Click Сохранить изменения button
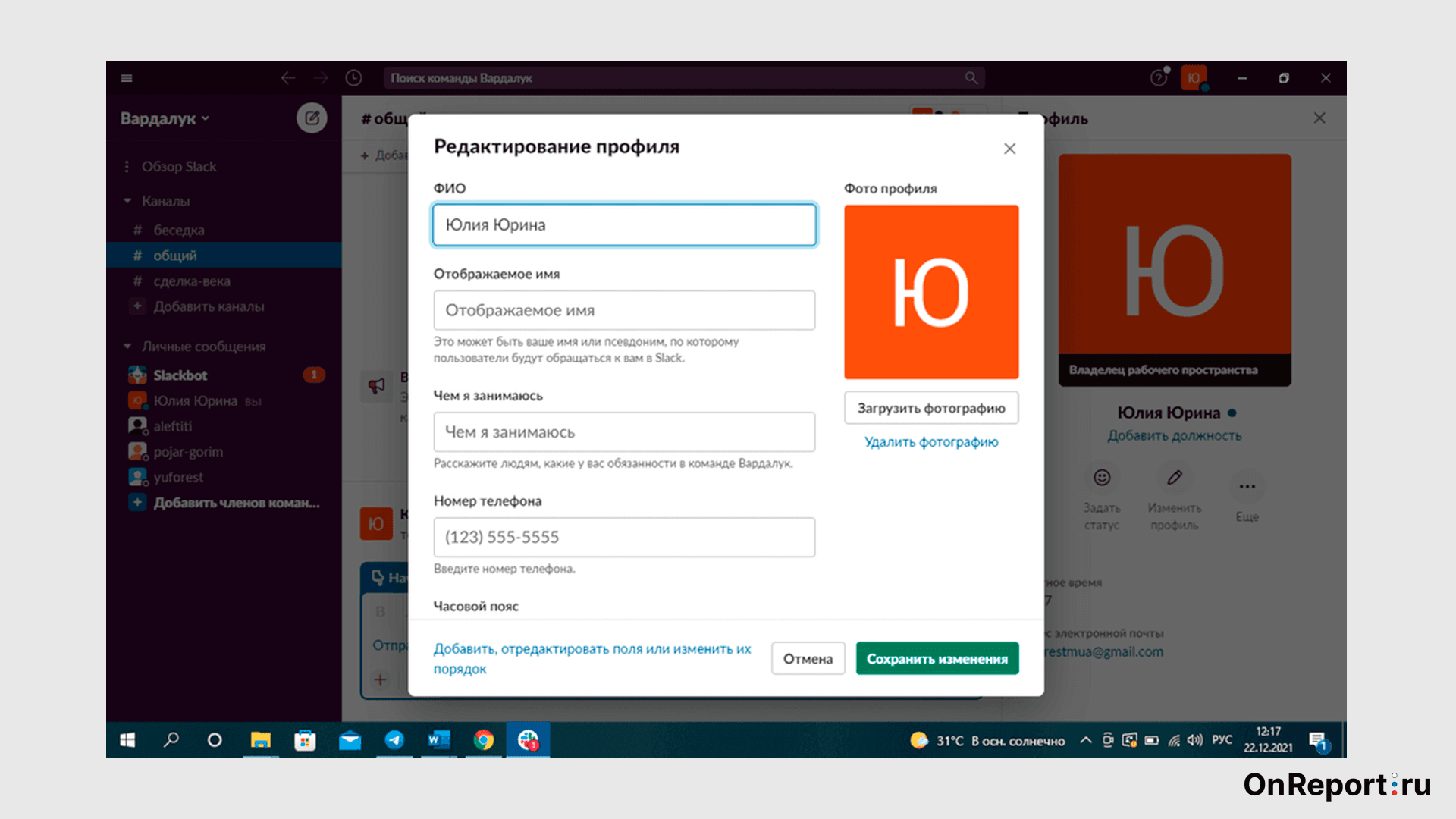 tap(937, 659)
